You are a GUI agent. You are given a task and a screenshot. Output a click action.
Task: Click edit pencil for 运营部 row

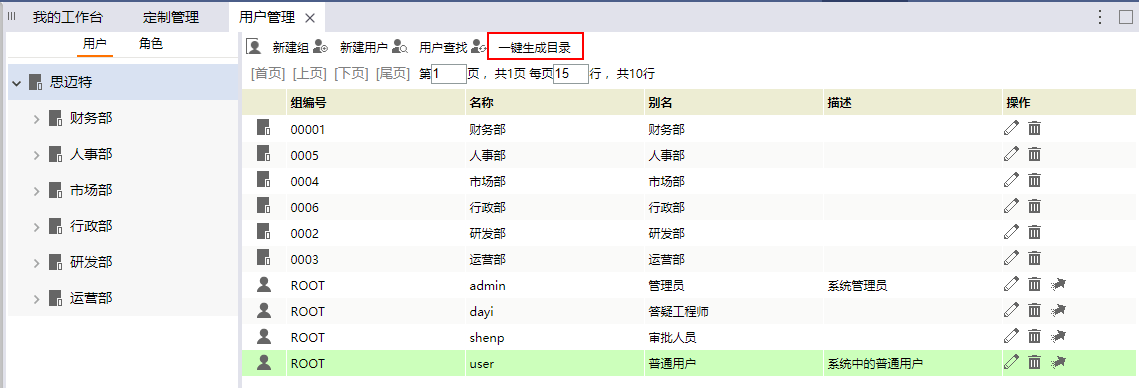point(1011,258)
